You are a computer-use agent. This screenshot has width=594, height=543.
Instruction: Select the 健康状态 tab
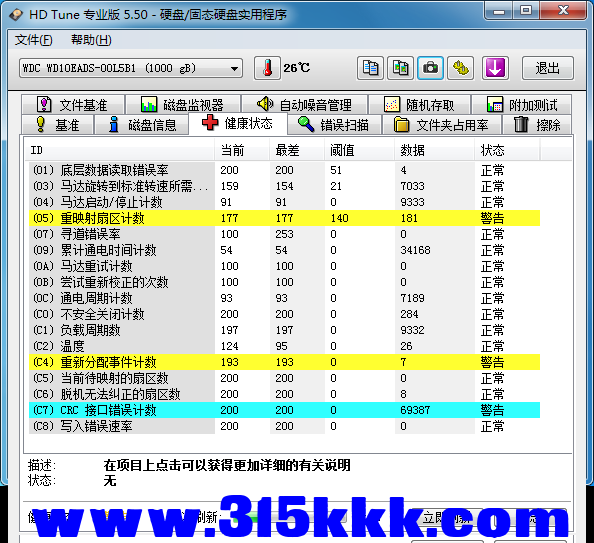tap(238, 124)
